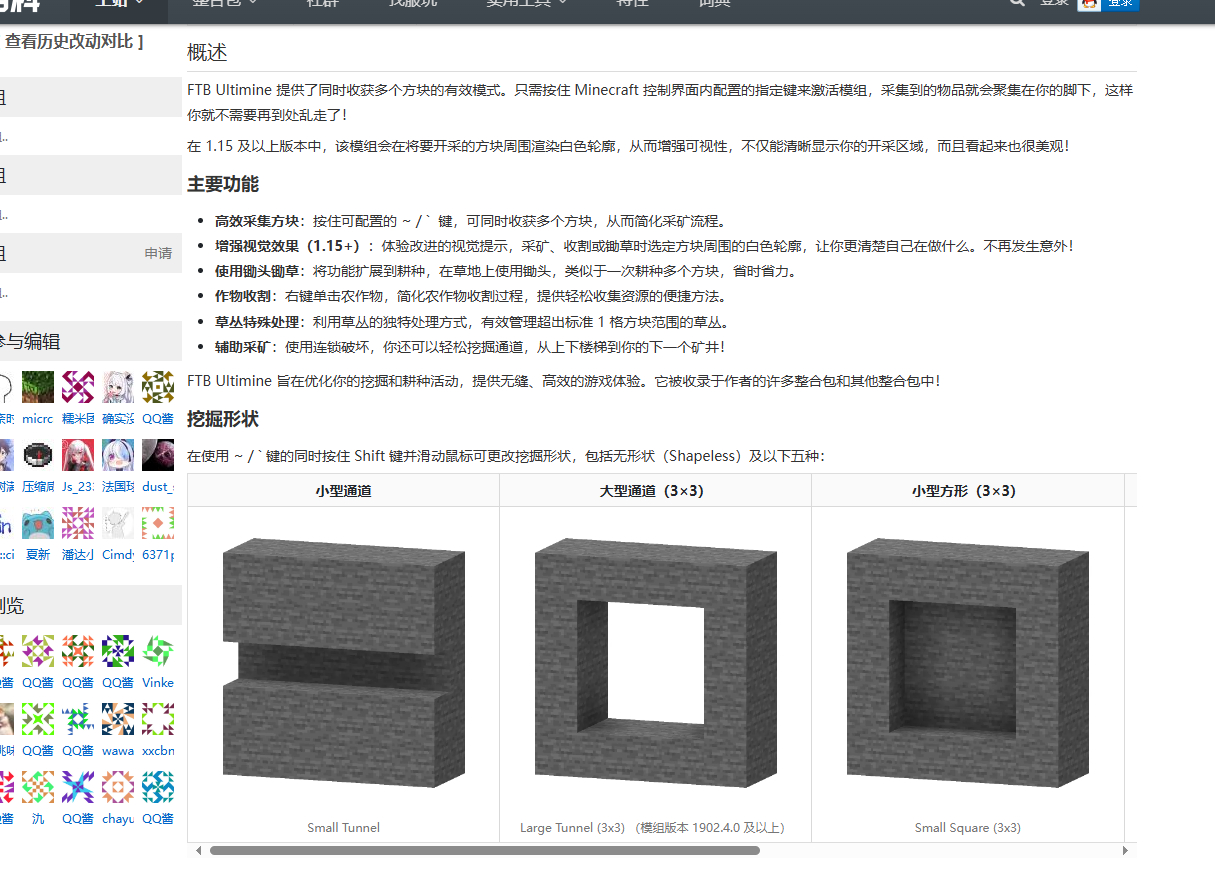Click the blue 登录 button with the avatar icon
The height and width of the screenshot is (882, 1215).
[x=1108, y=3]
